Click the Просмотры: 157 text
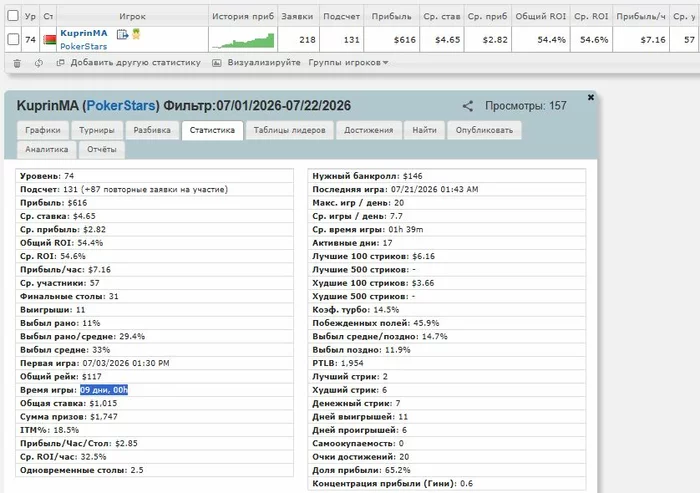 (525, 106)
